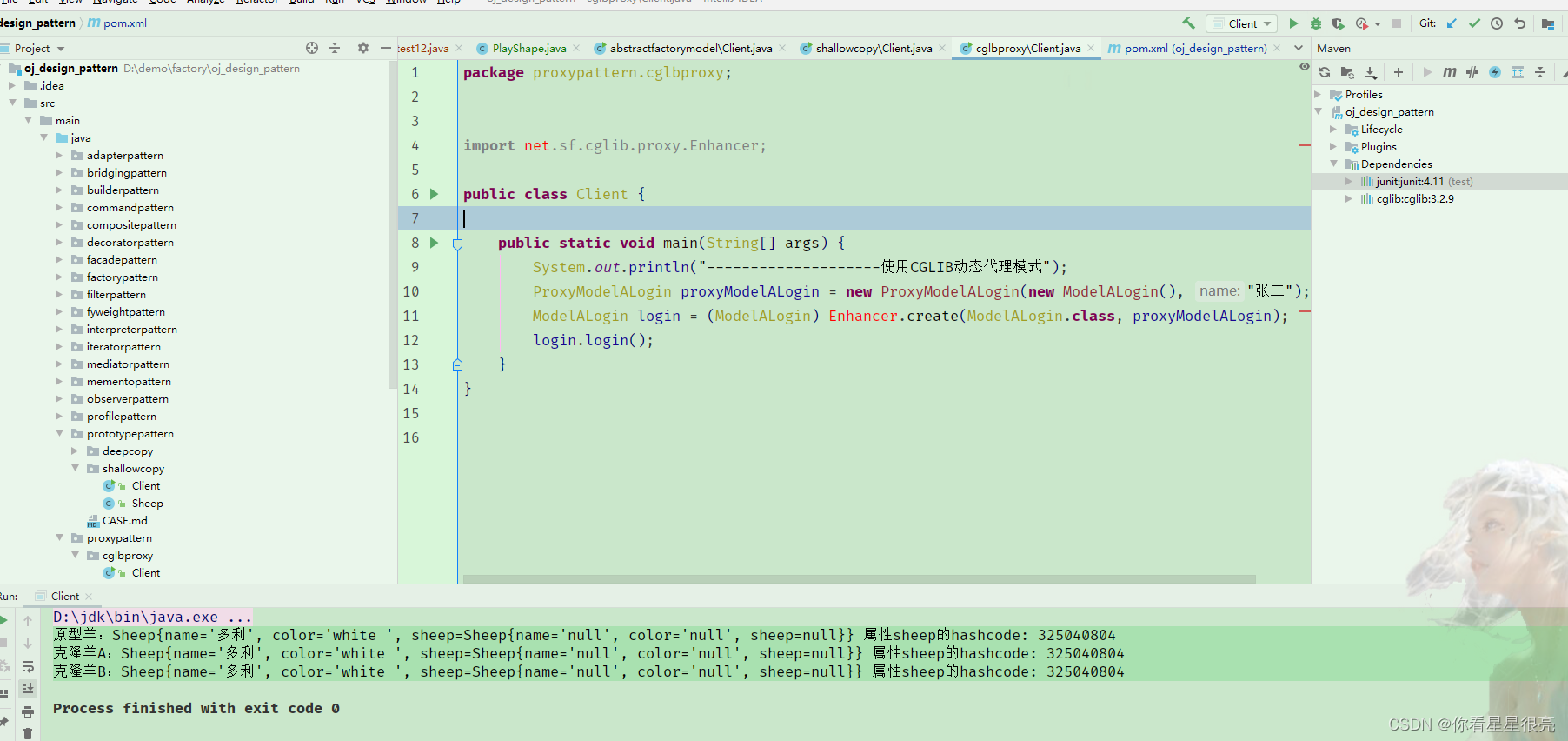This screenshot has width=1568, height=741.
Task: Show Git history clock icon
Action: [1497, 23]
